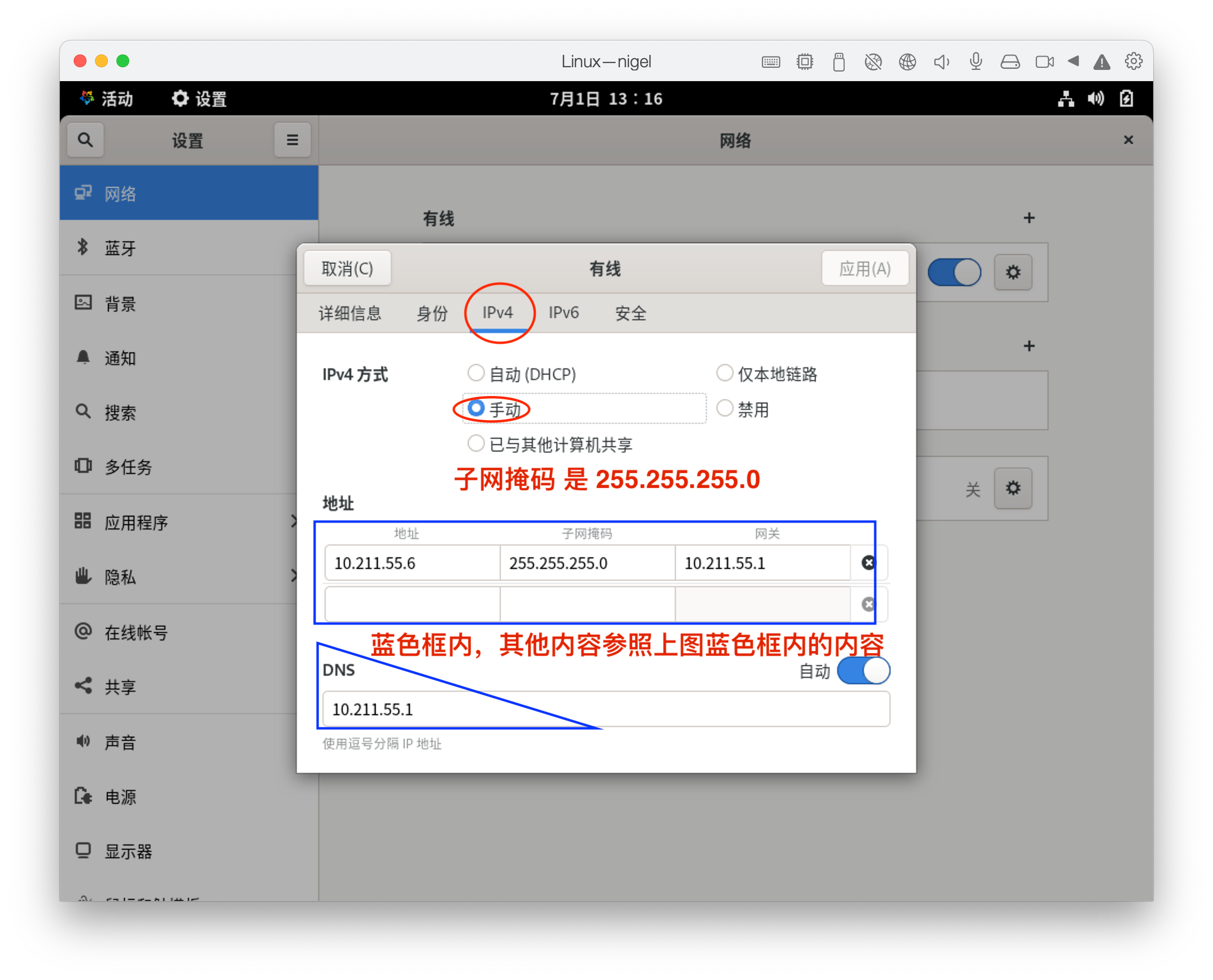Expand 隐私 in the settings sidebar
Viewport: 1213px width, 980px height.
coord(188,576)
